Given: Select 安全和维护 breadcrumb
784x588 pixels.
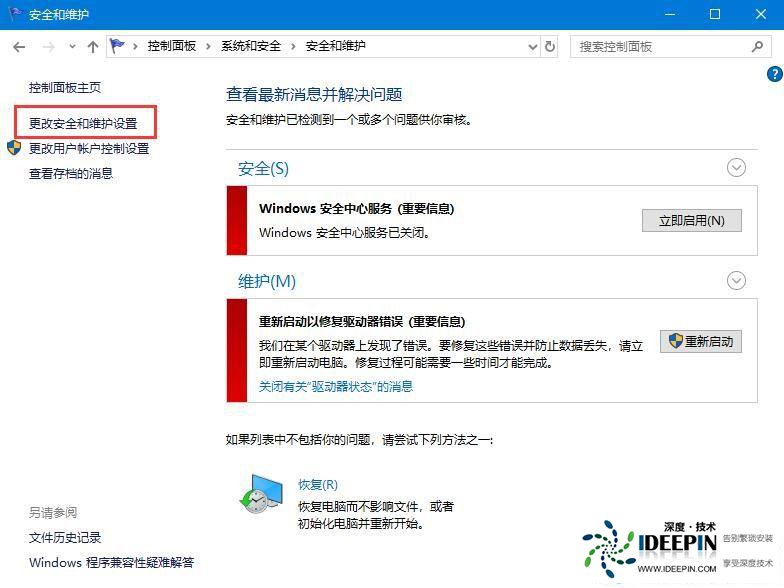Looking at the screenshot, I should (x=336, y=46).
